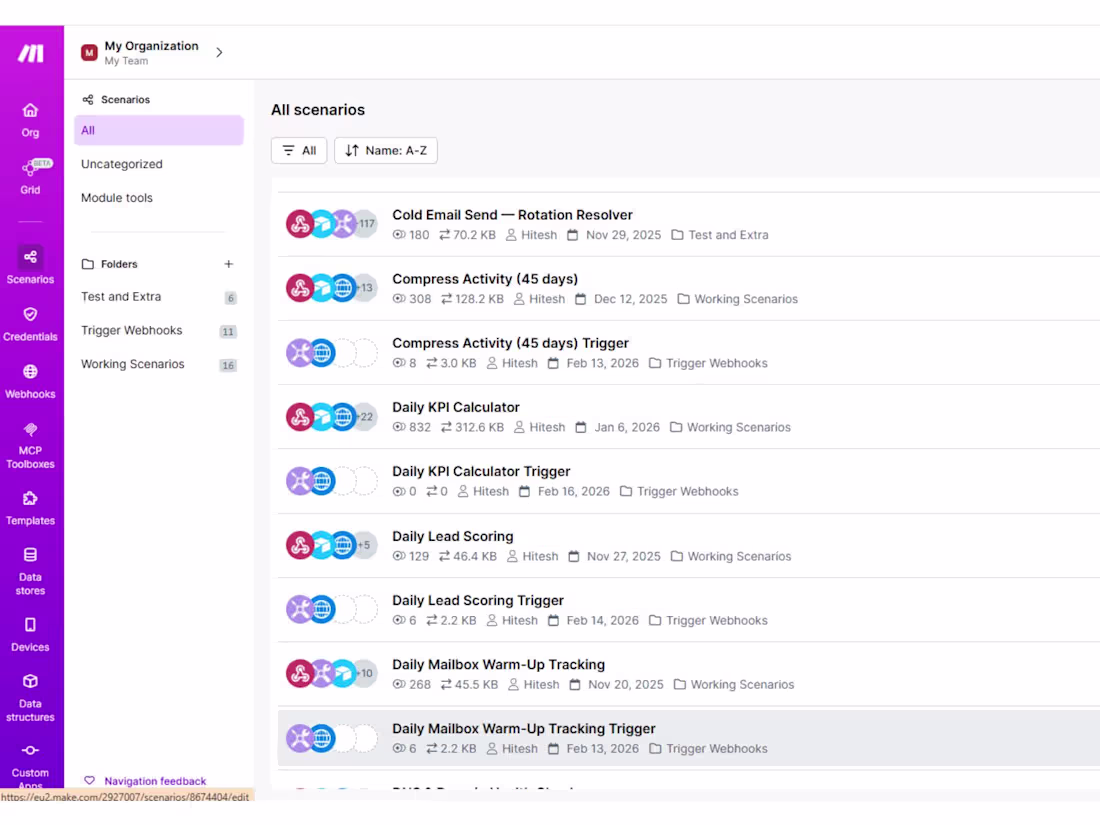Go to the Scenarios section in sidebar
Image resolution: width=1100 pixels, height=825 pixels.
click(x=30, y=265)
